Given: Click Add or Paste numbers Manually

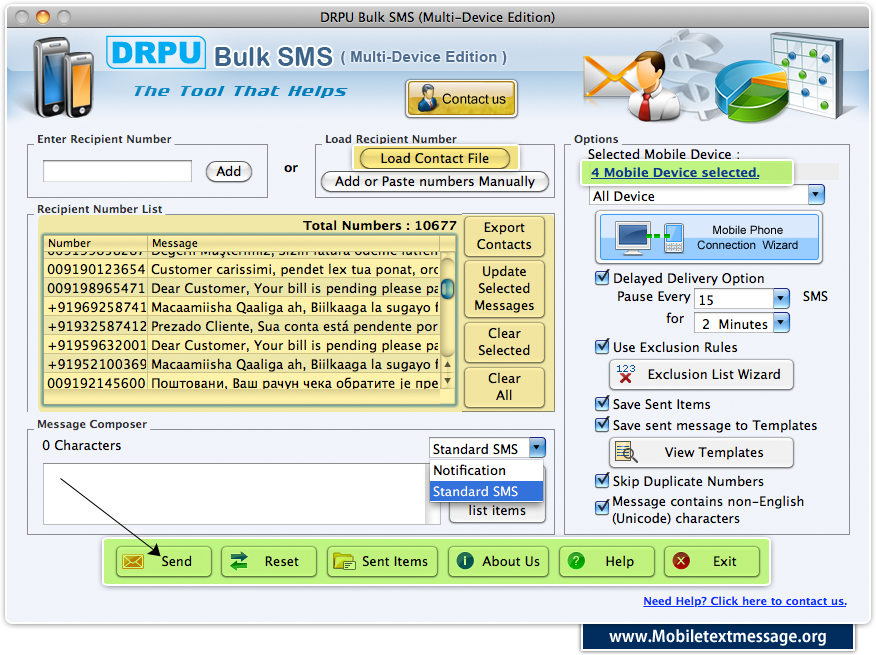Looking at the screenshot, I should pos(435,182).
